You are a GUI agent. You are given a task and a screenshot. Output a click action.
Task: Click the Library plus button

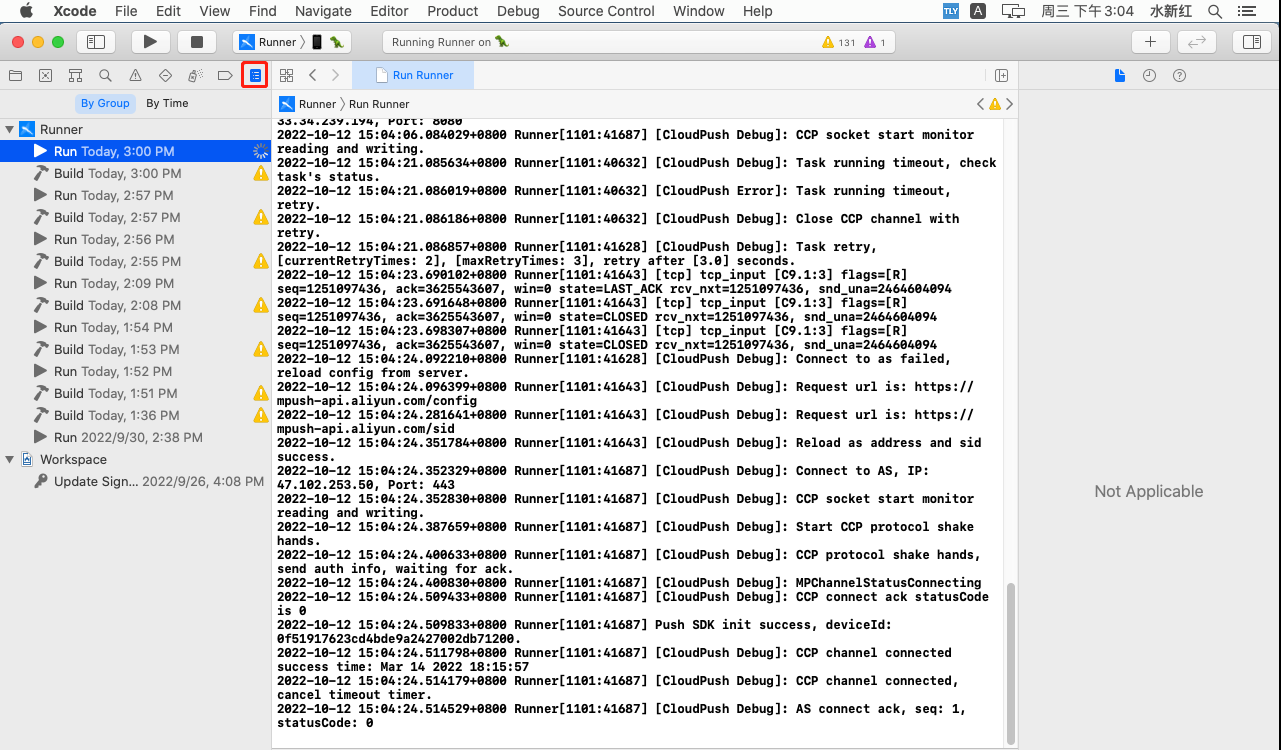pyautogui.click(x=1151, y=42)
